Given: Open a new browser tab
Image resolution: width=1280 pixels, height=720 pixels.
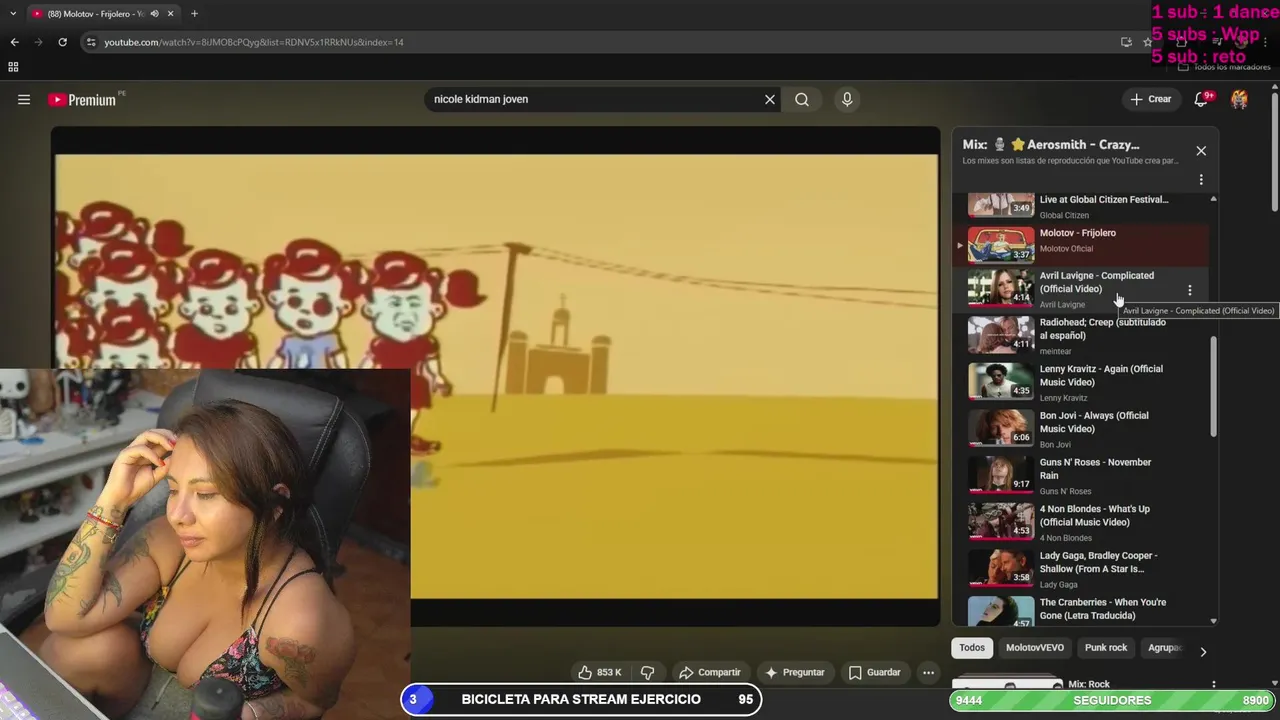Looking at the screenshot, I should point(194,14).
